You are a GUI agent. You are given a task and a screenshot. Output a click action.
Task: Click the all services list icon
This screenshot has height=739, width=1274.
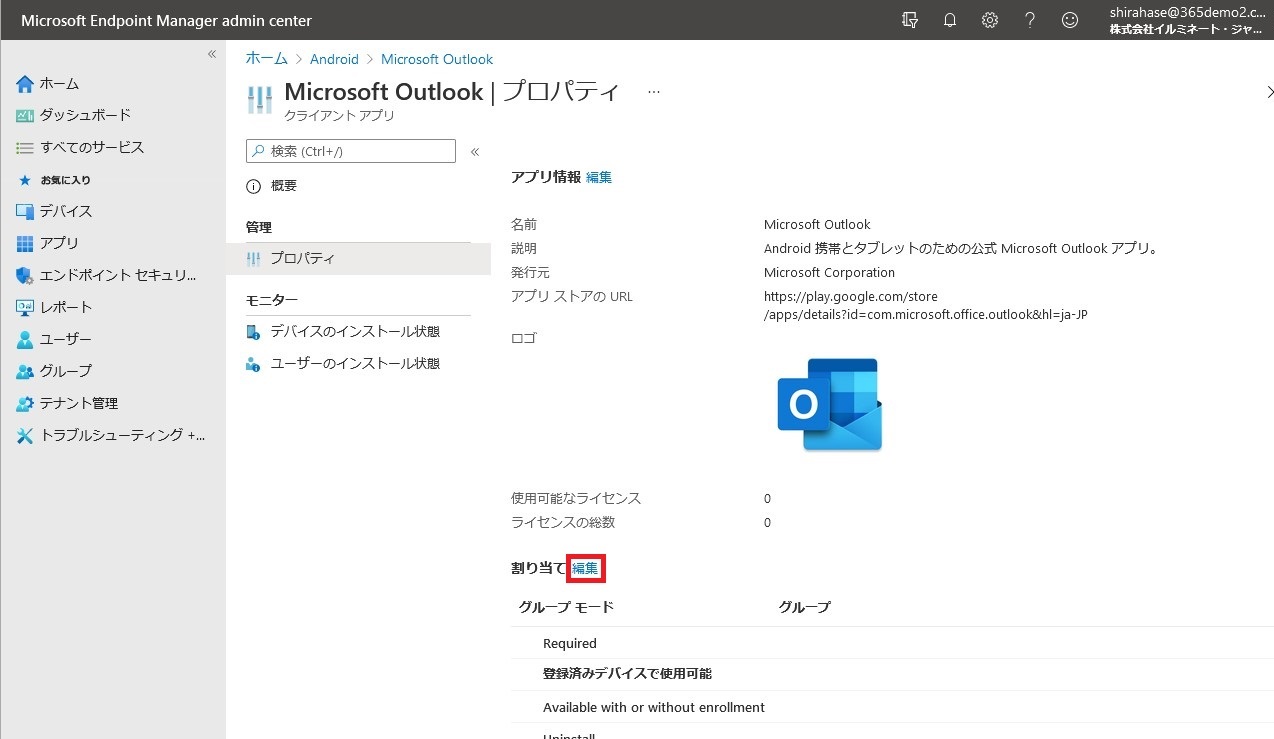(x=25, y=147)
